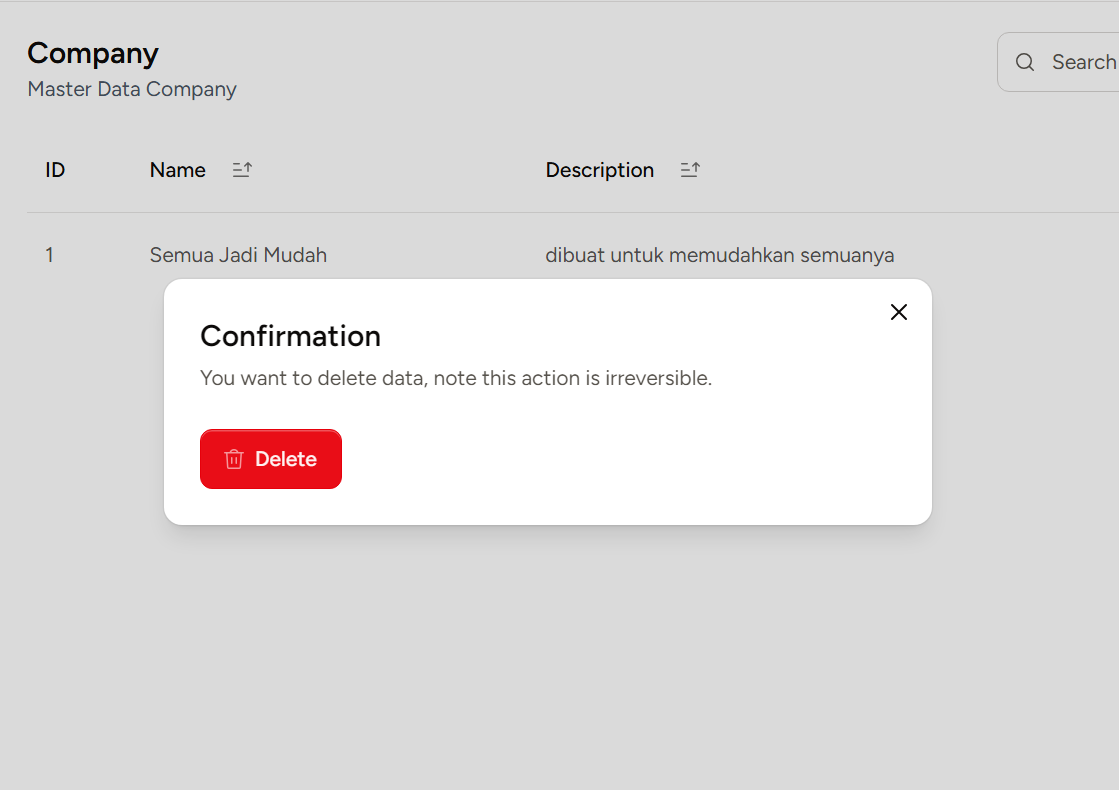Select the row Semua Jadi Mudah
The image size is (1119, 790).
point(238,255)
